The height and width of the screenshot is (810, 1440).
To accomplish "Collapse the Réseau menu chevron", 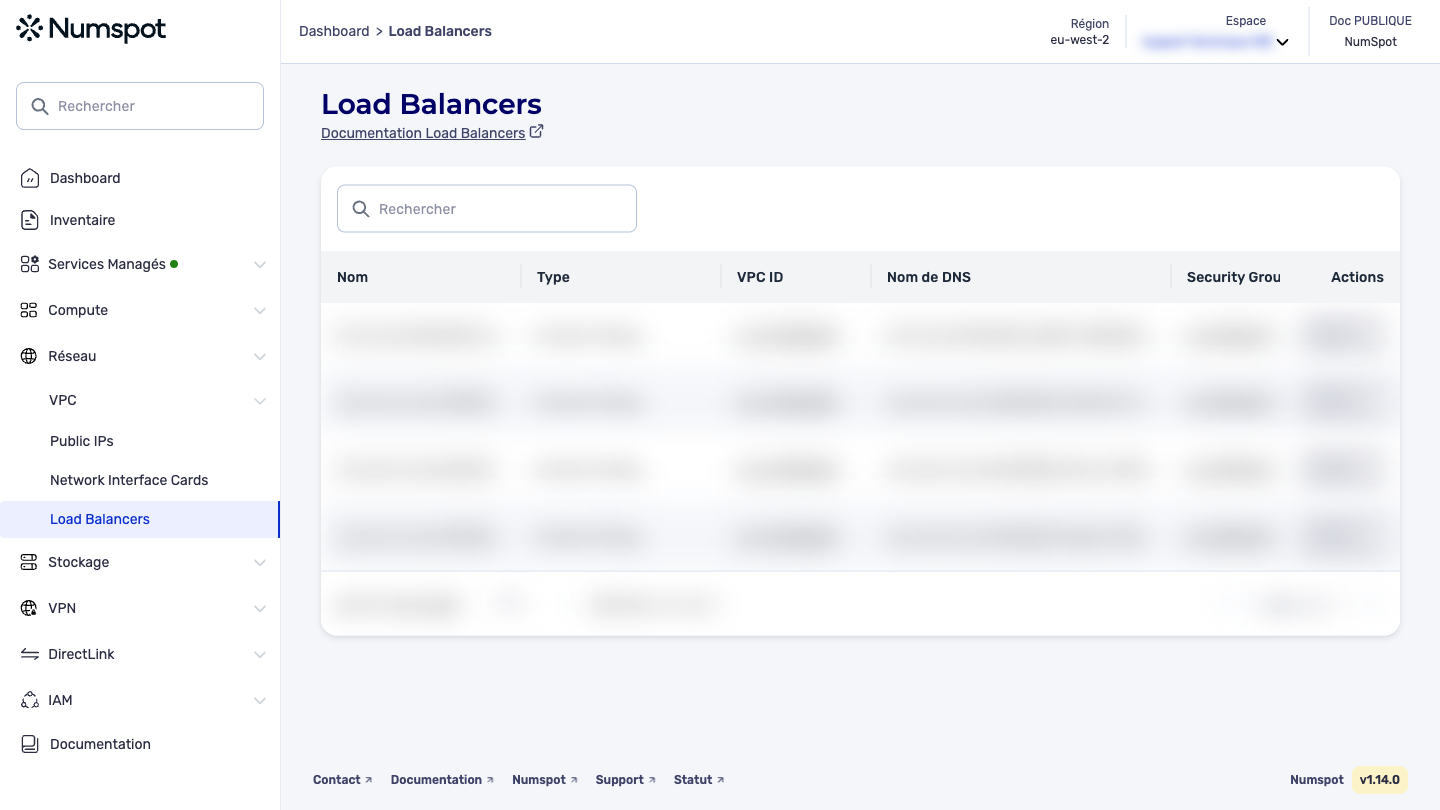I will point(260,357).
